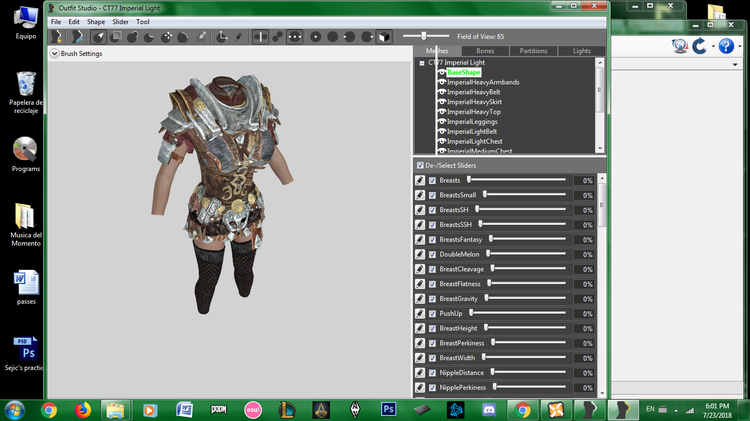Screen dimensions: 750x421
Task: Click the sphere icon with right dot
Action: click(367, 37)
